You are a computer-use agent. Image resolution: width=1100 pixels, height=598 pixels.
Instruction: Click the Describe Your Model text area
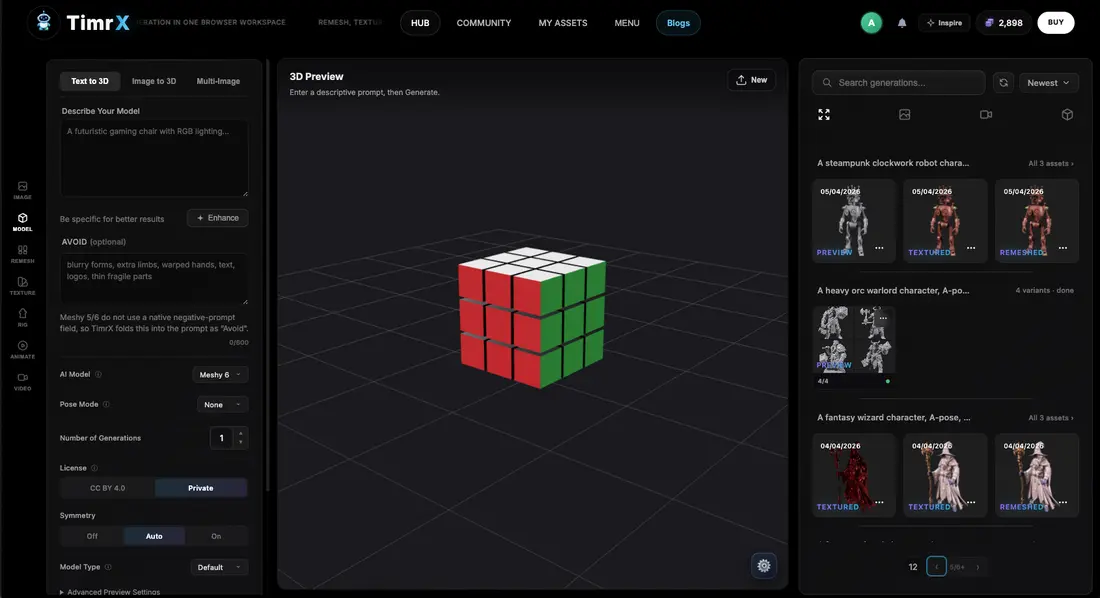[x=154, y=159]
